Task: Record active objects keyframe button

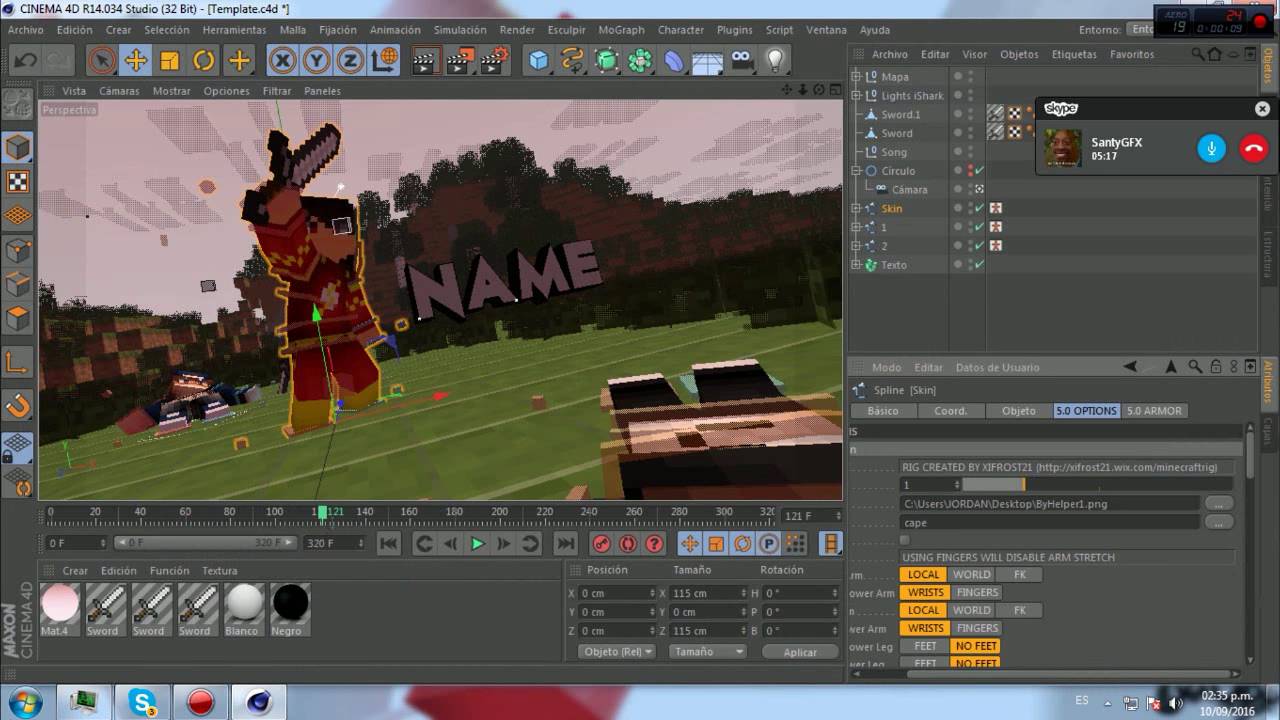Action: 602,544
